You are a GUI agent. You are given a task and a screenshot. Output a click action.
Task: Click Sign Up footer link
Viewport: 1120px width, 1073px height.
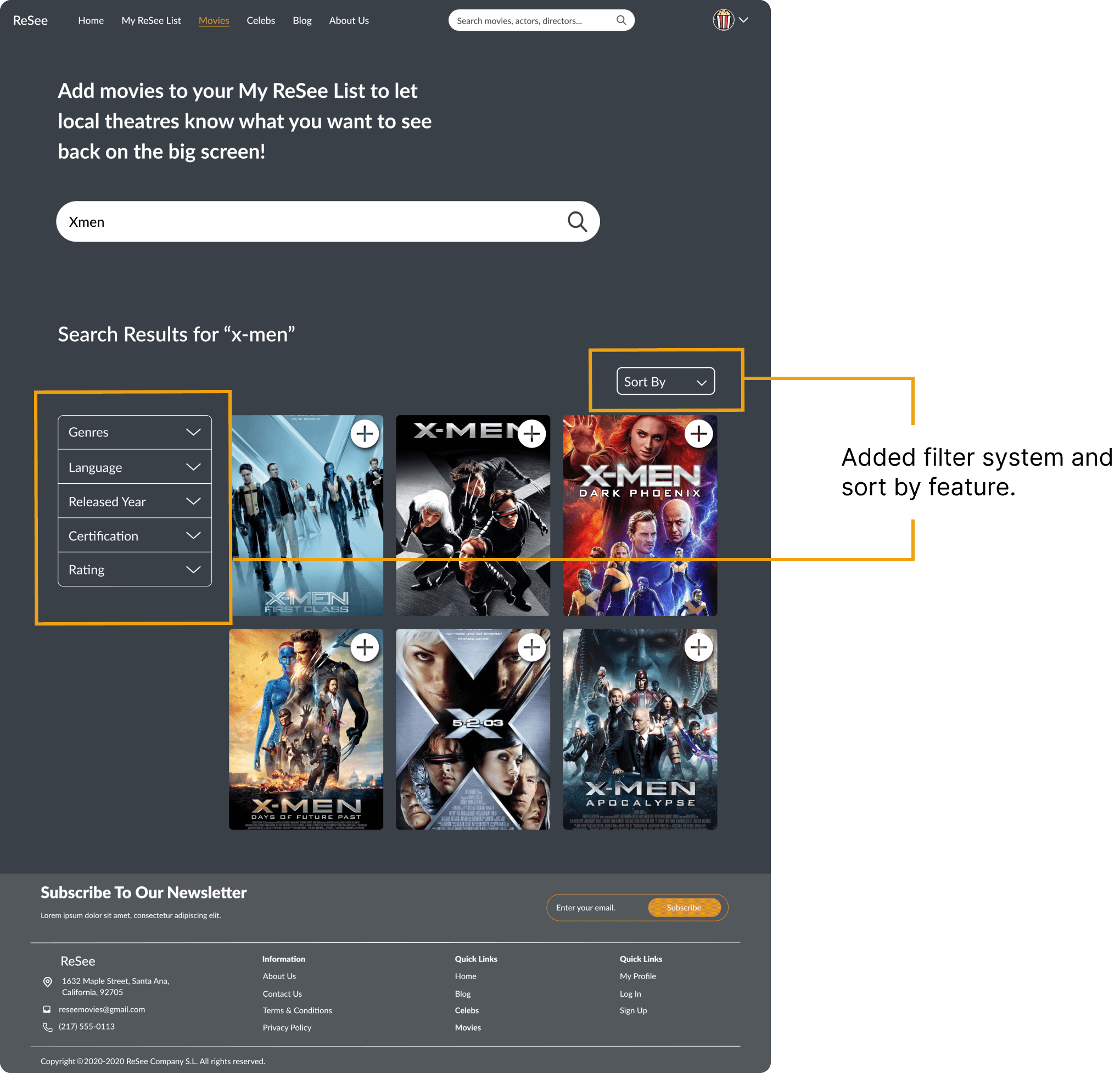[633, 1011]
